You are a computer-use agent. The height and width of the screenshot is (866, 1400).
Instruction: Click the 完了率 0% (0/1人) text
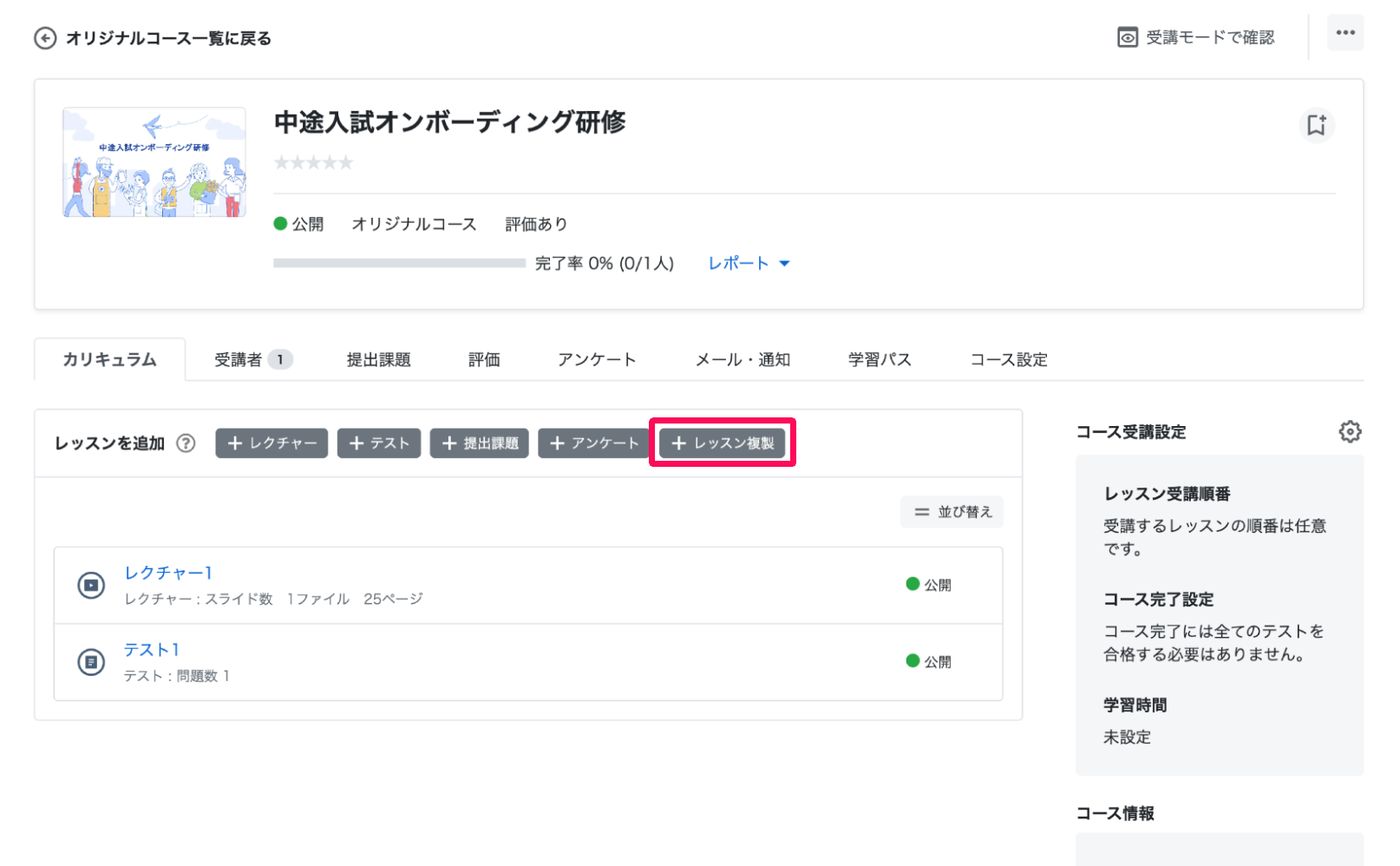coord(604,263)
